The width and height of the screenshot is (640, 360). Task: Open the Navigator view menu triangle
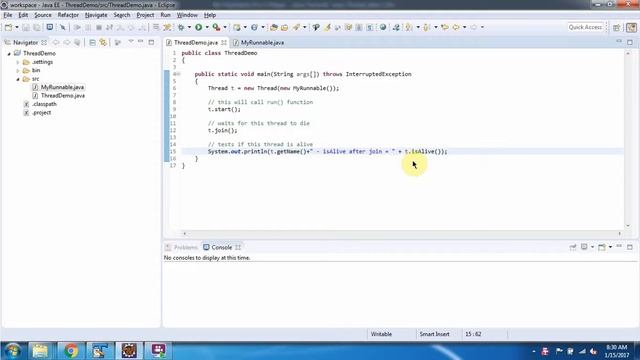(131, 42)
